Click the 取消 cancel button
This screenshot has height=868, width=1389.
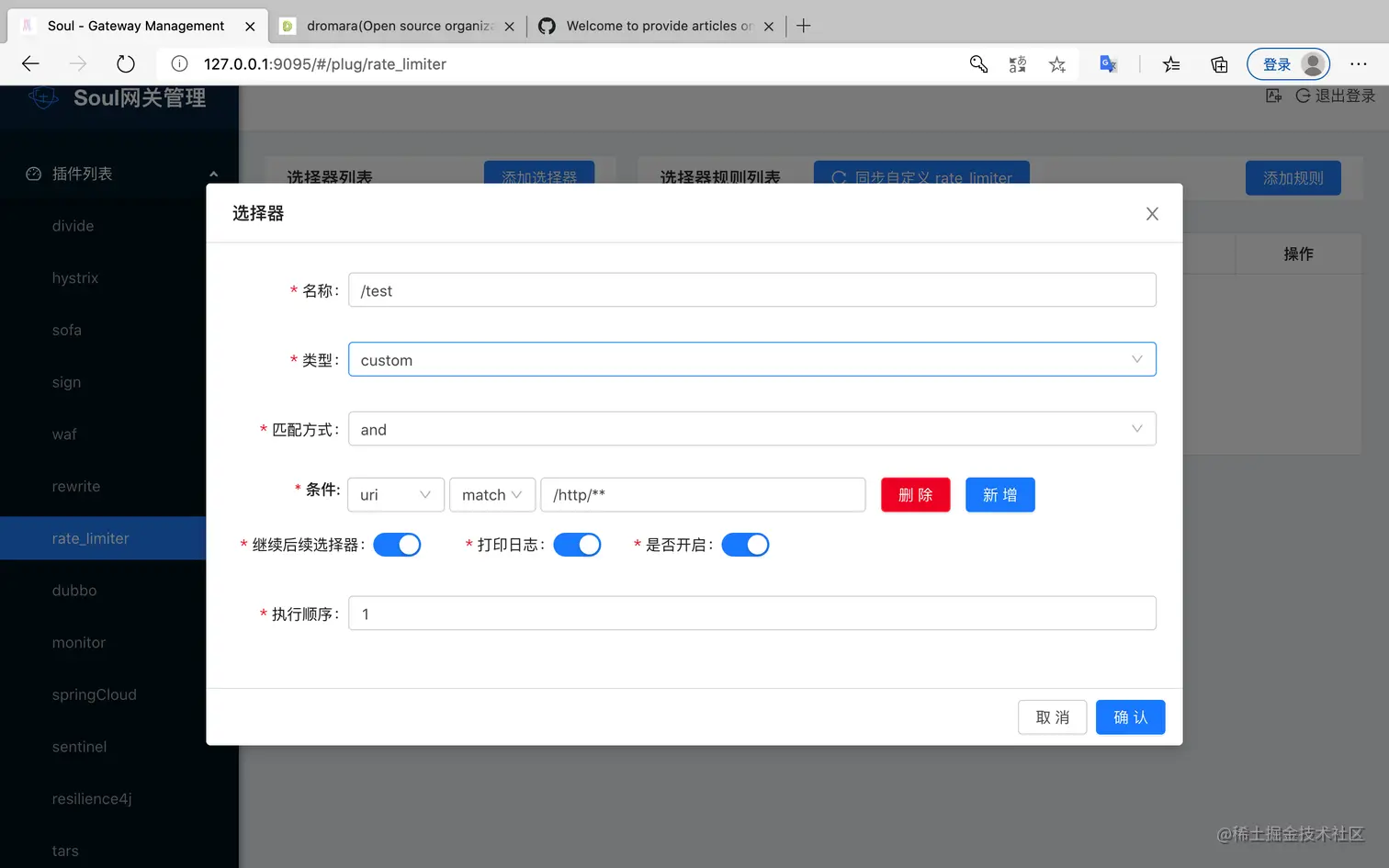click(x=1052, y=717)
